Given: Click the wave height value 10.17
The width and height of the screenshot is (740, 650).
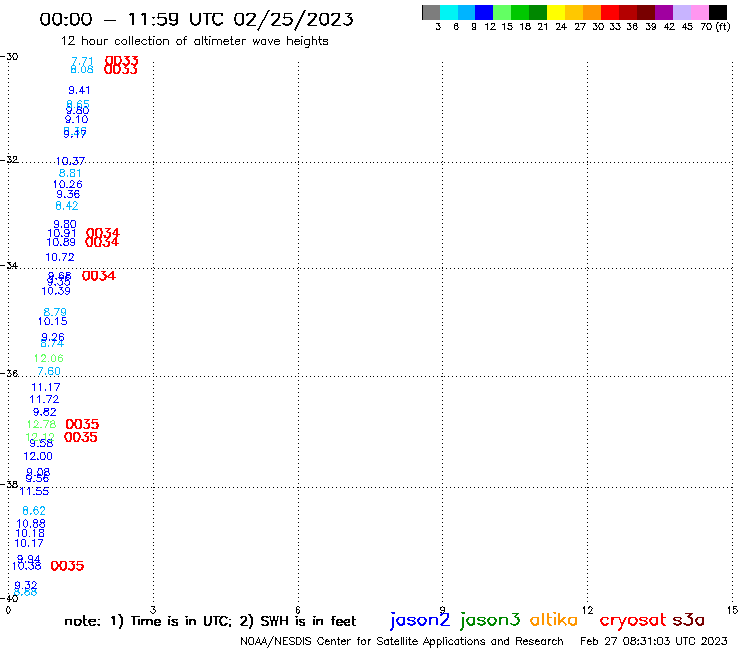Looking at the screenshot, I should click(x=29, y=543).
